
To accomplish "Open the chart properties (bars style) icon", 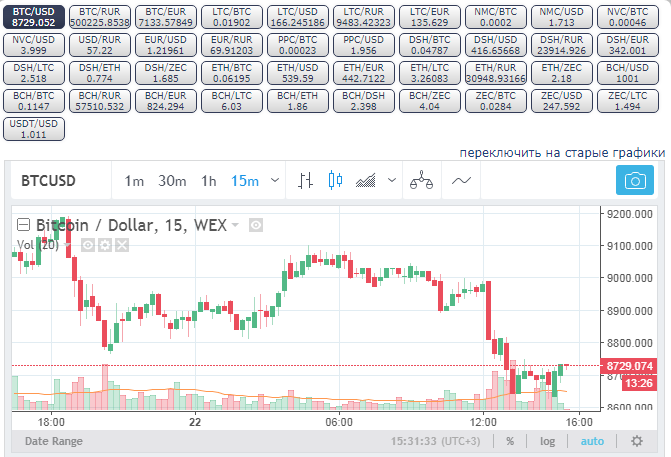I will (x=308, y=181).
